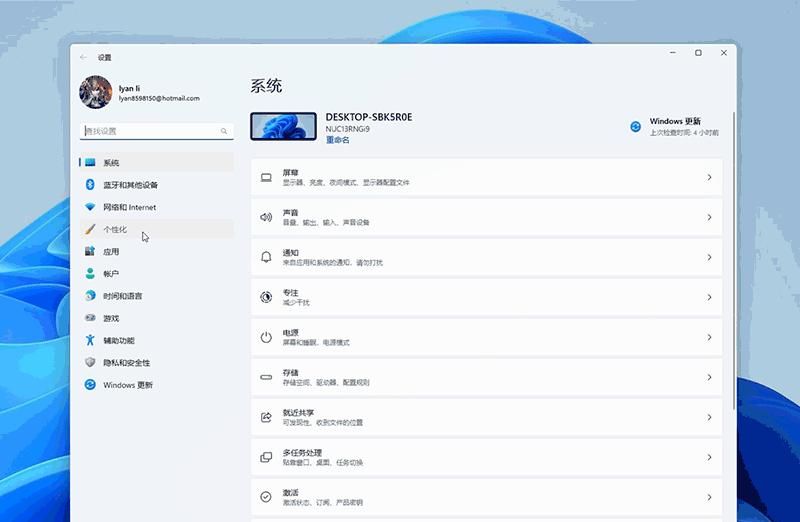Select 系统 label in the sidebar
Image resolution: width=800 pixels, height=522 pixels.
tap(111, 163)
